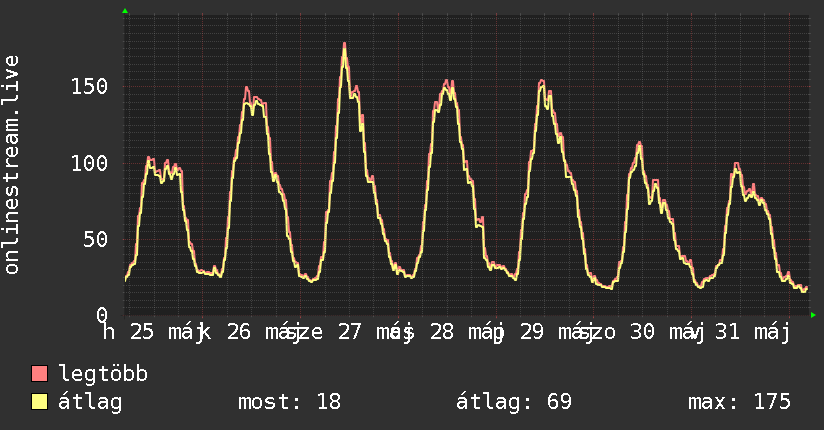
Task: Click the highest peak on 27 máj
Action: [x=345, y=45]
